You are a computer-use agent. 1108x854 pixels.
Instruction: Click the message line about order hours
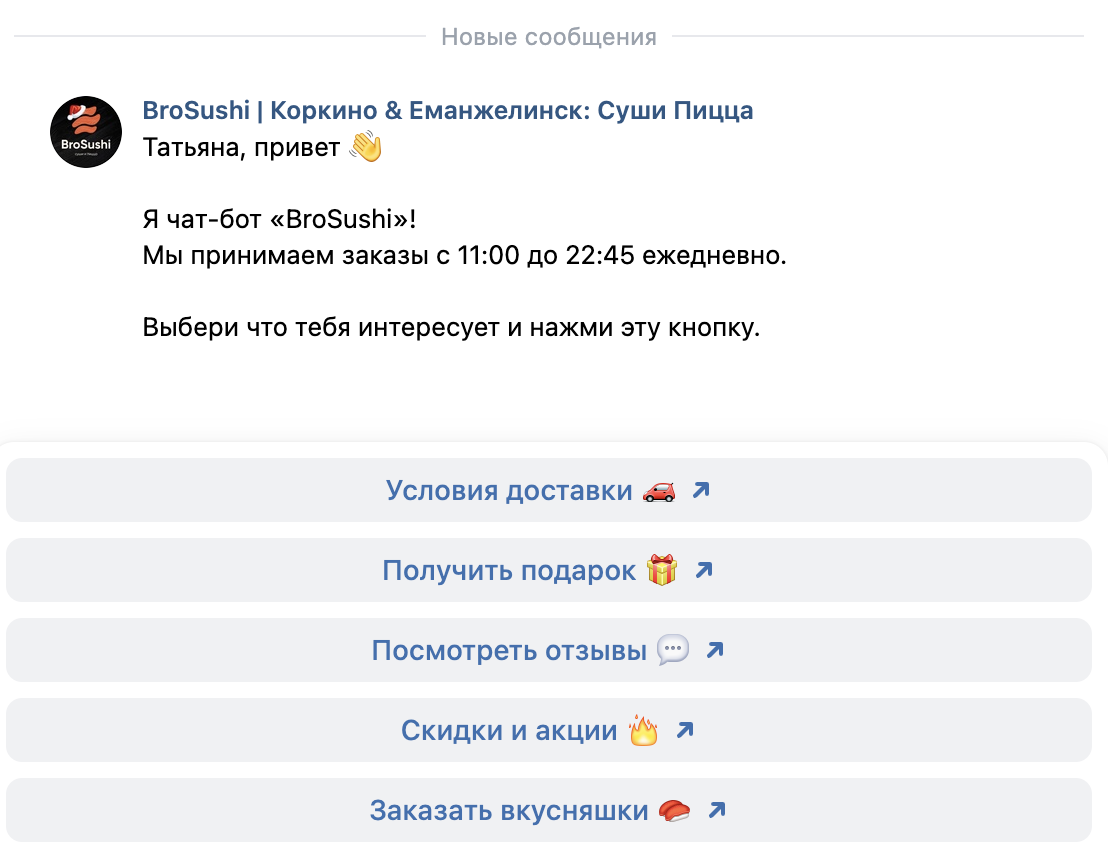coord(465,255)
